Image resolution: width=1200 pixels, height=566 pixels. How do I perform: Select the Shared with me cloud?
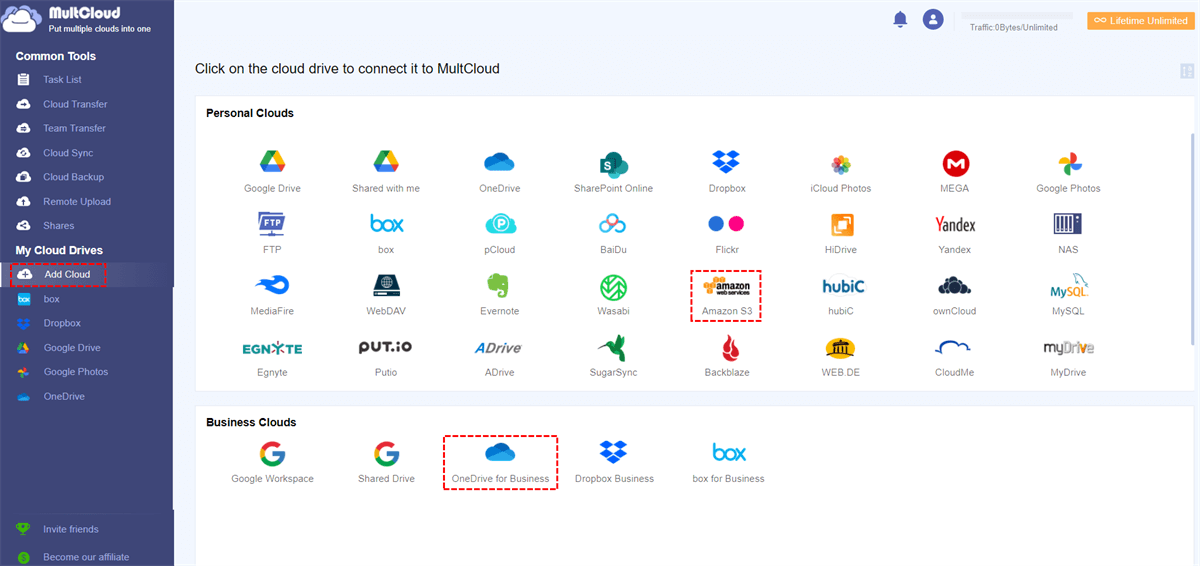tap(386, 171)
